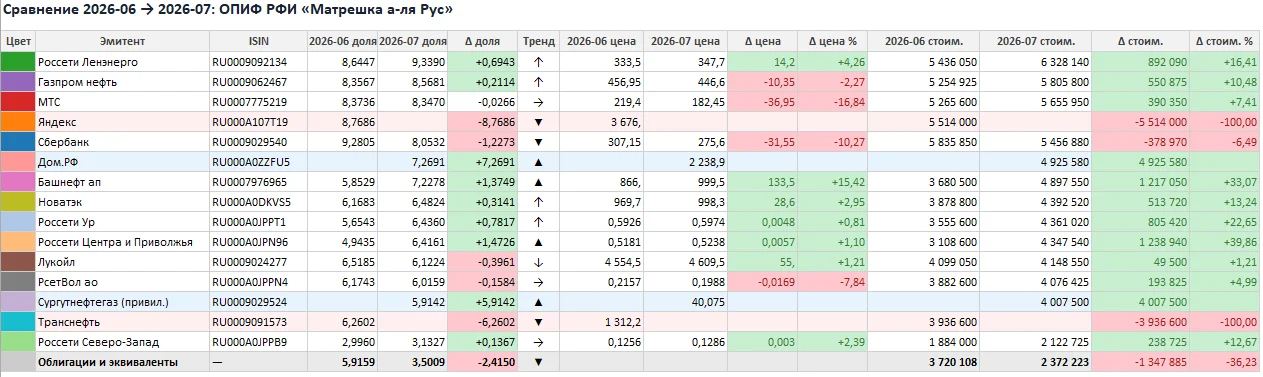Image resolution: width=1263 pixels, height=377 pixels.
Task: Sort by the 2026-06 цена column header
Action: pyautogui.click(x=601, y=41)
